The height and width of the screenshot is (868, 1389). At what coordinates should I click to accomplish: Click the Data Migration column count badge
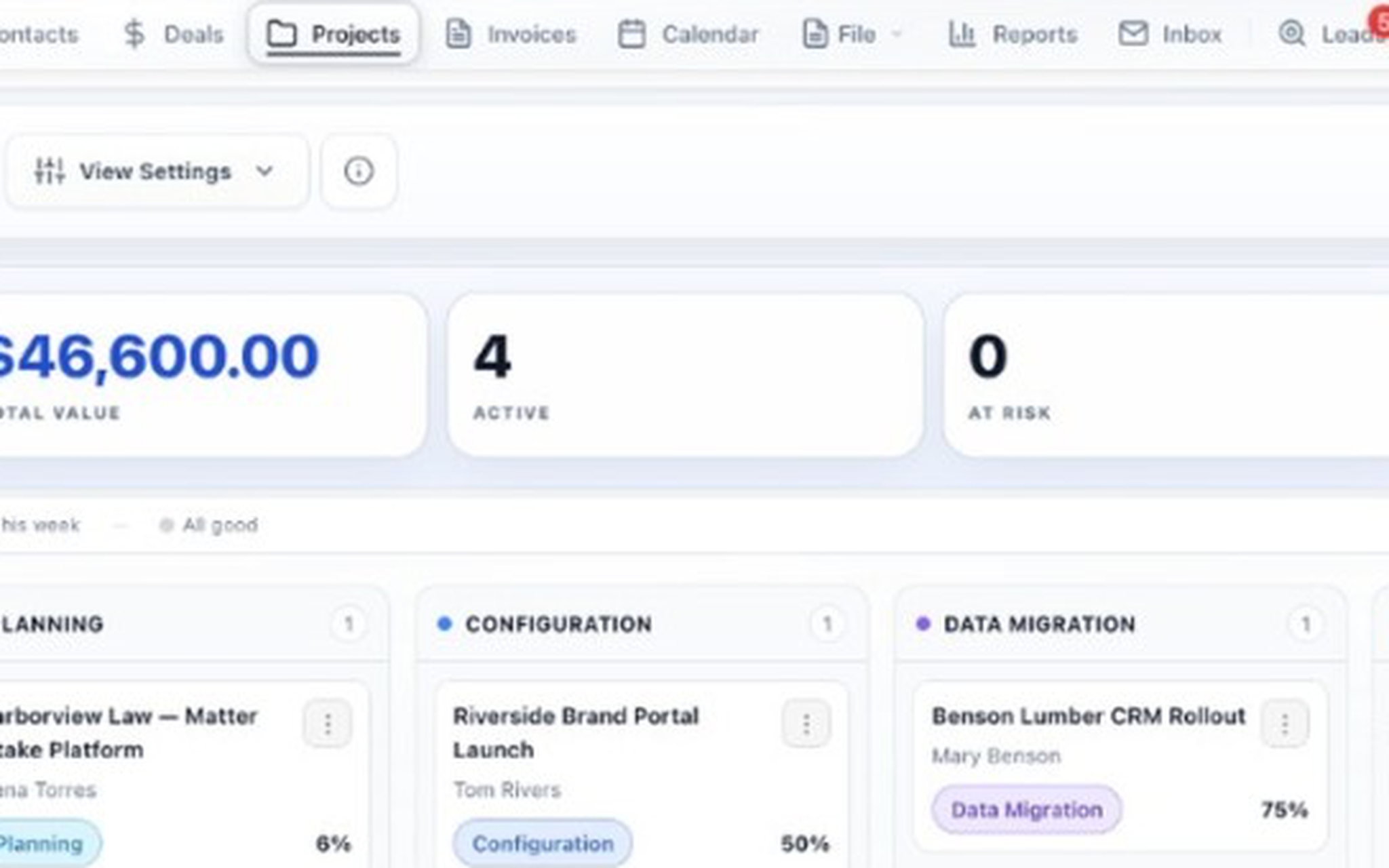[1306, 624]
